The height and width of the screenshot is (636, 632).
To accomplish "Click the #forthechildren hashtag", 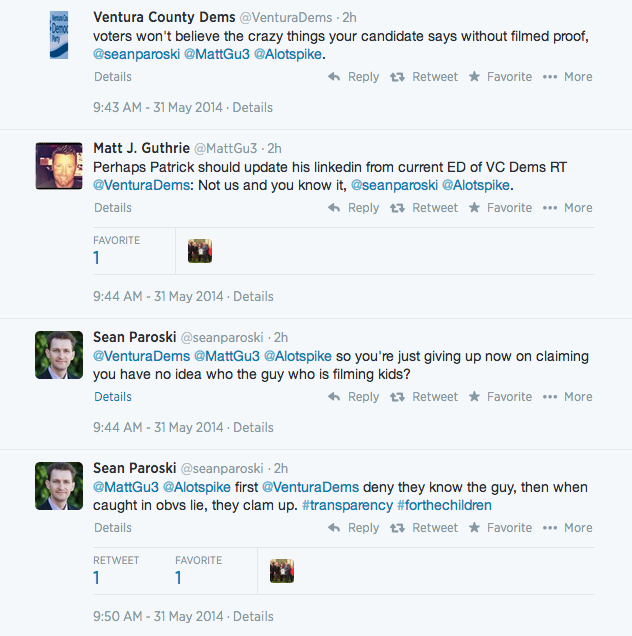I will pos(444,505).
